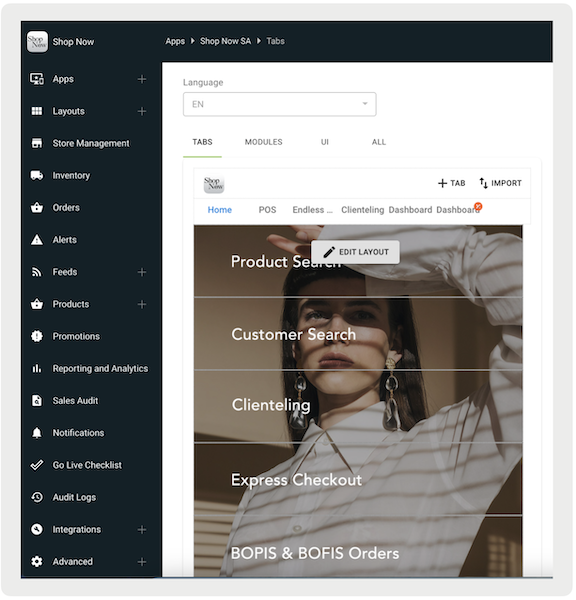Open Sales Audit from the sidebar

click(x=75, y=400)
